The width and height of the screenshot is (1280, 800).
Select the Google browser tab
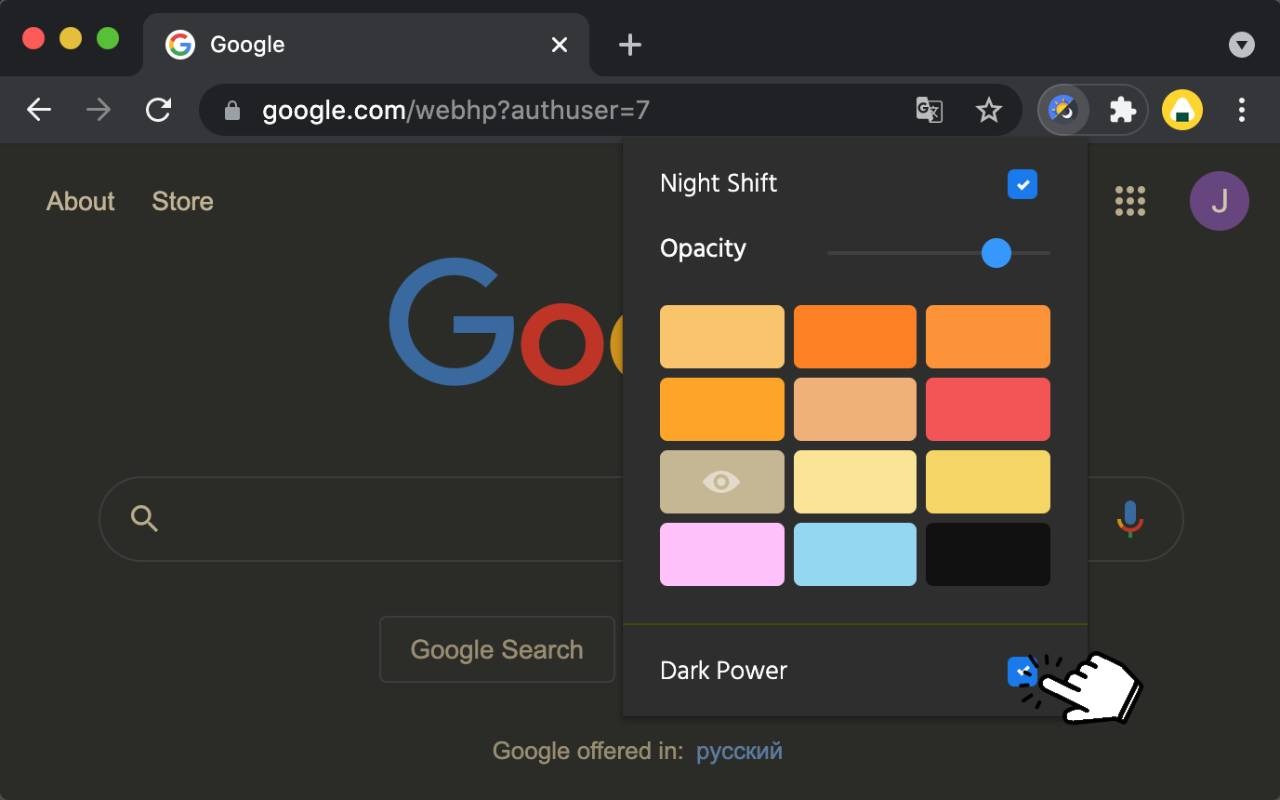350,45
